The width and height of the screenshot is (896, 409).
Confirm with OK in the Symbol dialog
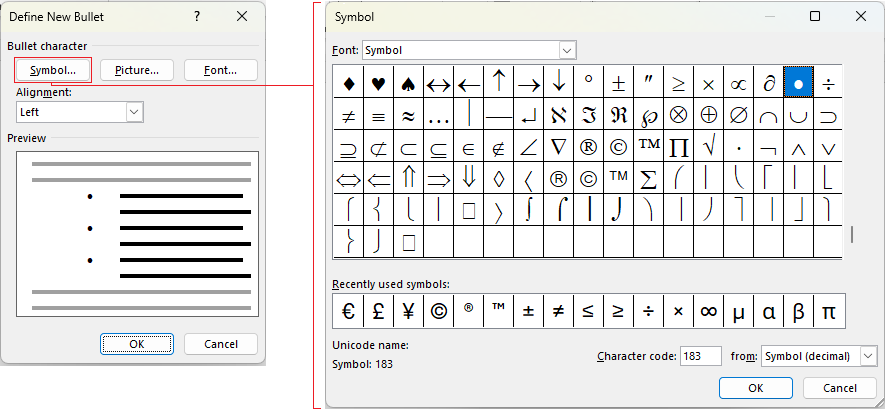pyautogui.click(x=755, y=388)
